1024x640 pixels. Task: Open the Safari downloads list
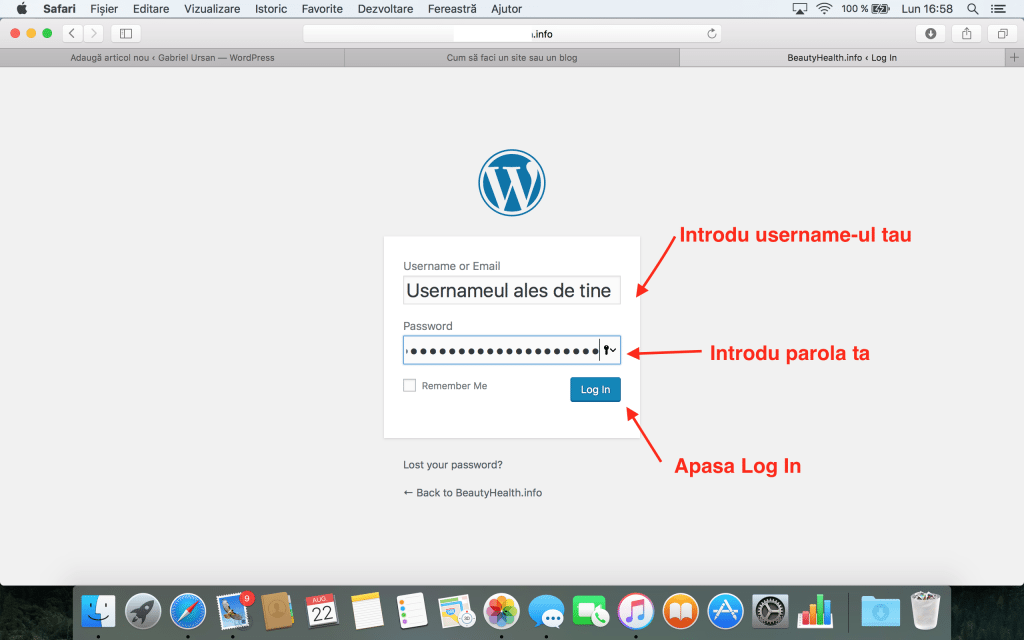(x=931, y=33)
